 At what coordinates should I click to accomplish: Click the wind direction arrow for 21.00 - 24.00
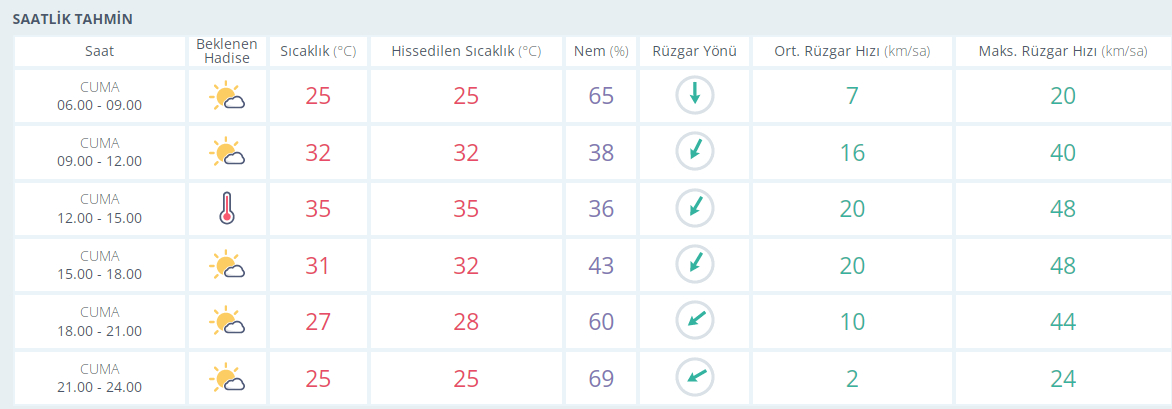(694, 378)
